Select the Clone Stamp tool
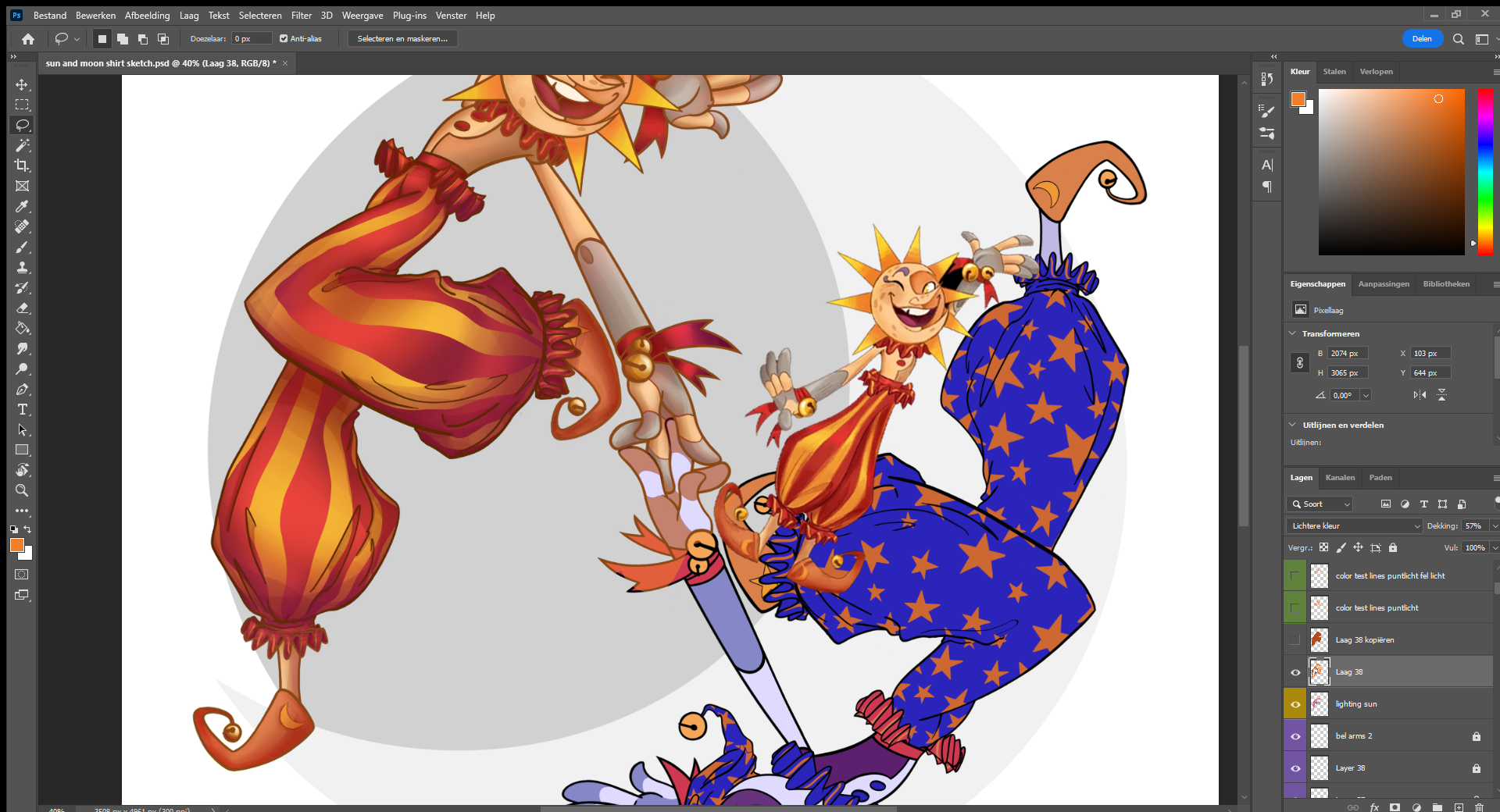Viewport: 1500px width, 812px height. [x=22, y=267]
